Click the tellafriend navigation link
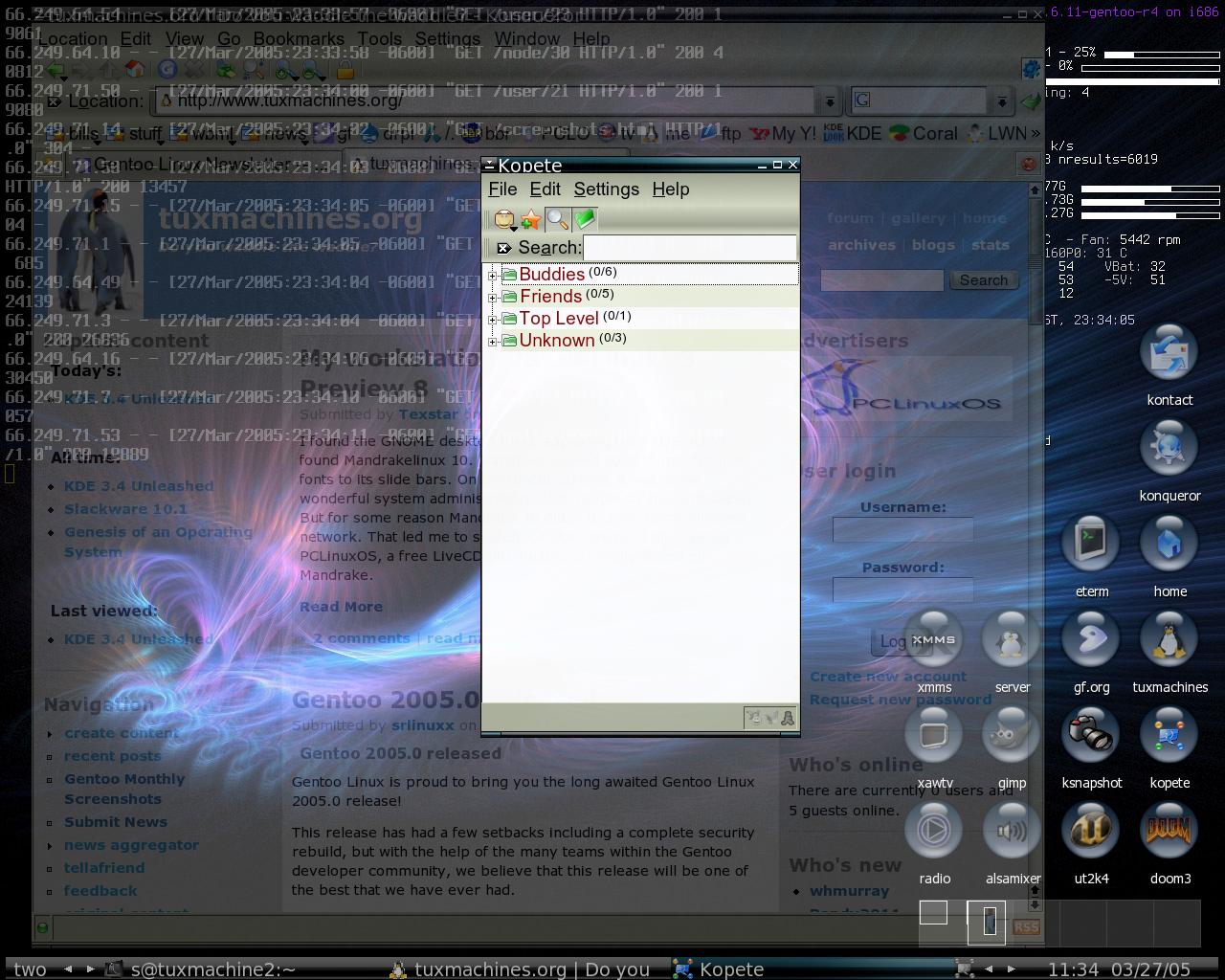This screenshot has width=1225, height=980. point(104,868)
